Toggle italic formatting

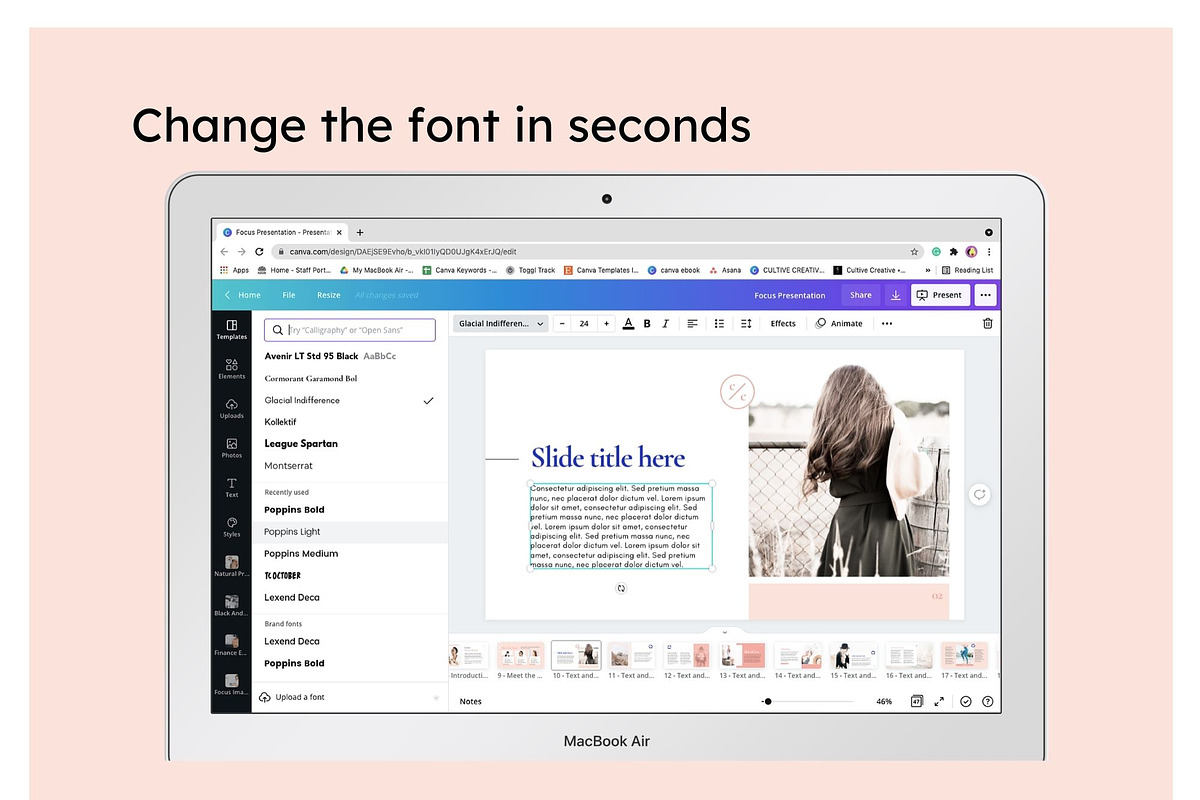667,323
